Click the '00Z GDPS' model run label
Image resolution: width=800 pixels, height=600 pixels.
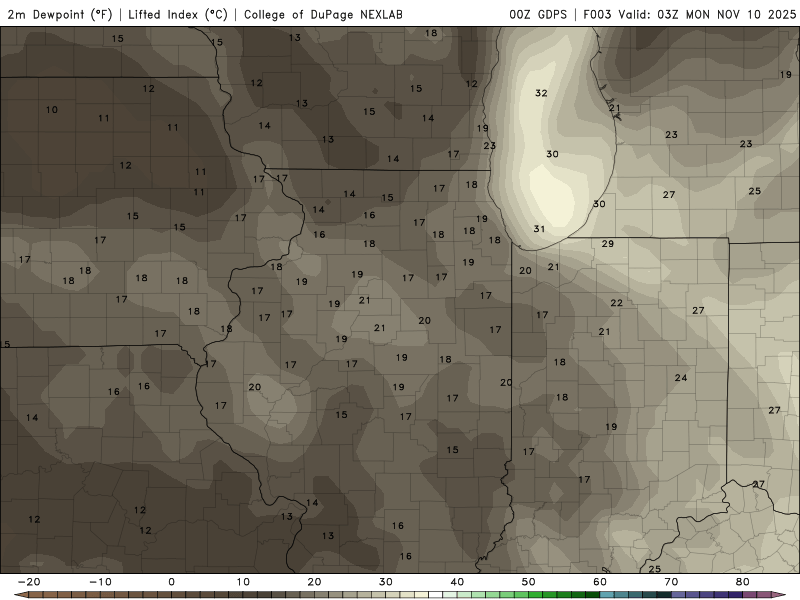(538, 14)
